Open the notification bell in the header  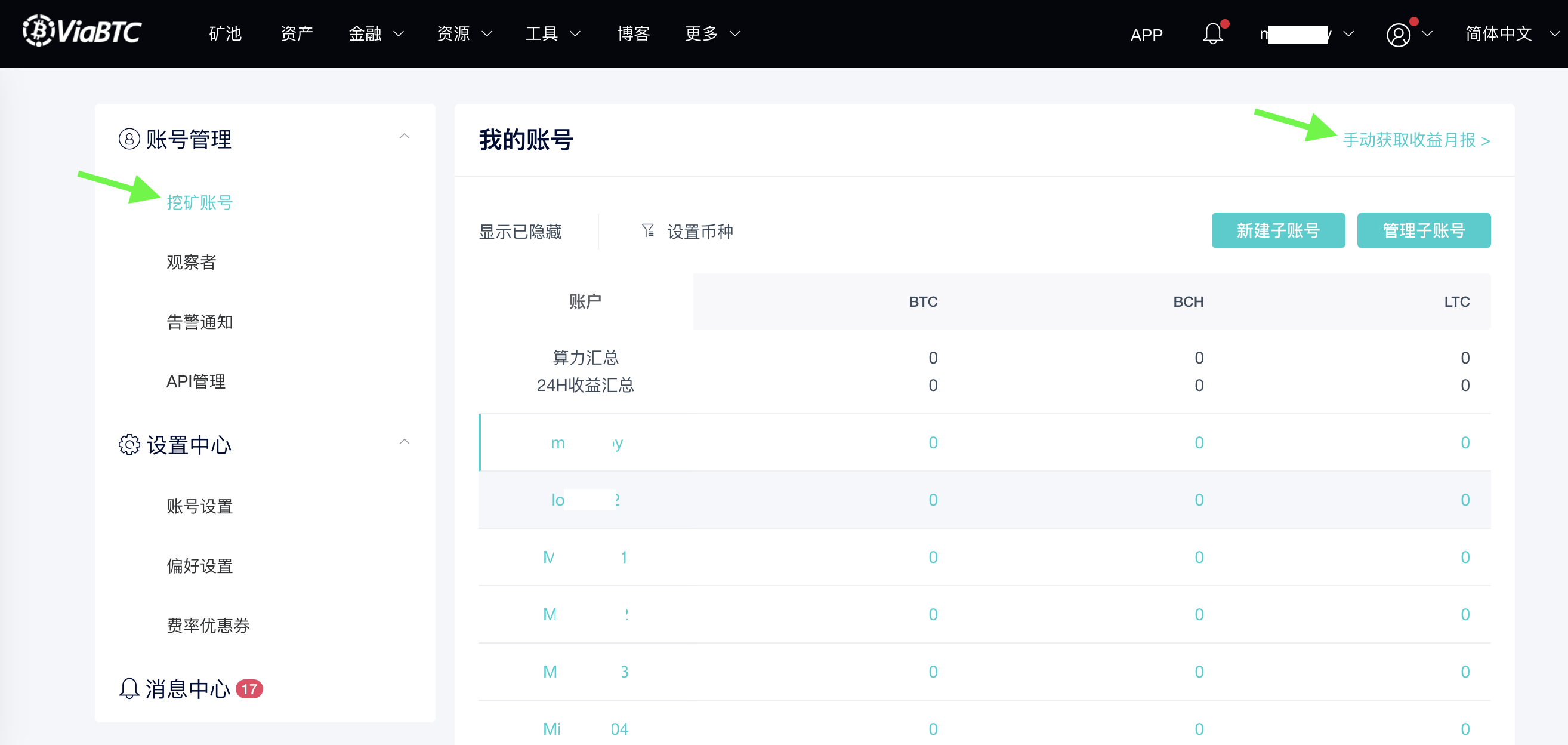pos(1213,33)
